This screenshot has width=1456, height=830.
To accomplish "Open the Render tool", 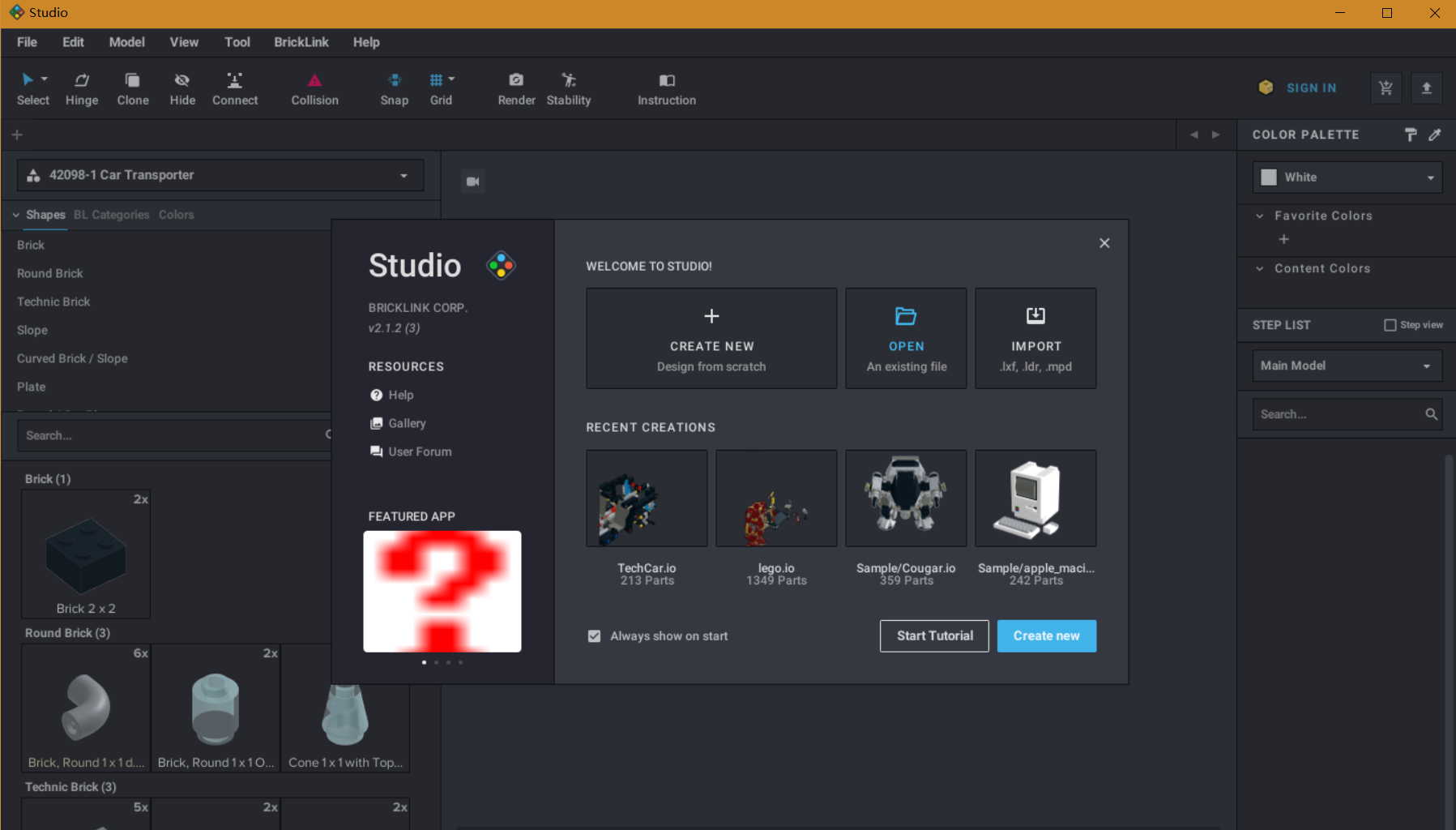I will (x=516, y=89).
